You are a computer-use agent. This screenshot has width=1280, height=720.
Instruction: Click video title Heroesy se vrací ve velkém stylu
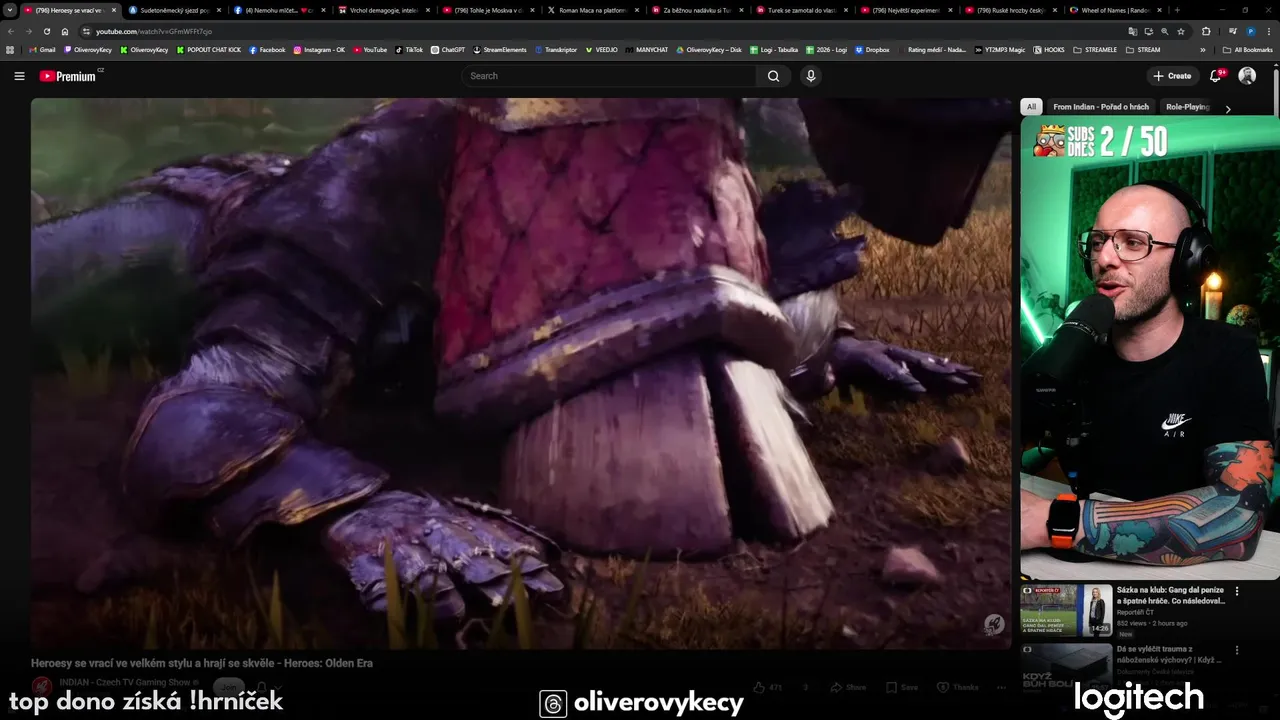point(202,663)
